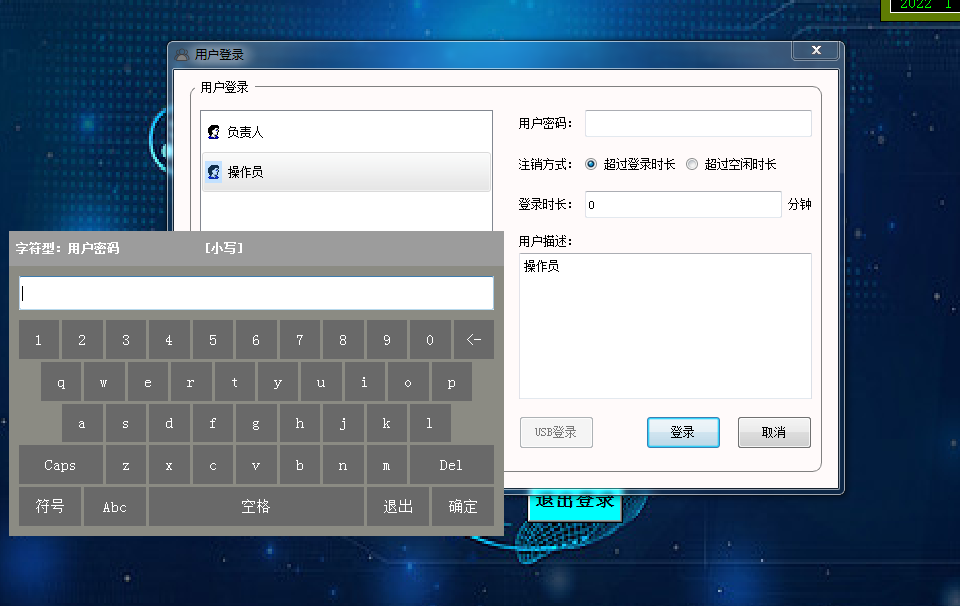The height and width of the screenshot is (606, 960).
Task: Tap the 空格 space key
Action: [256, 506]
